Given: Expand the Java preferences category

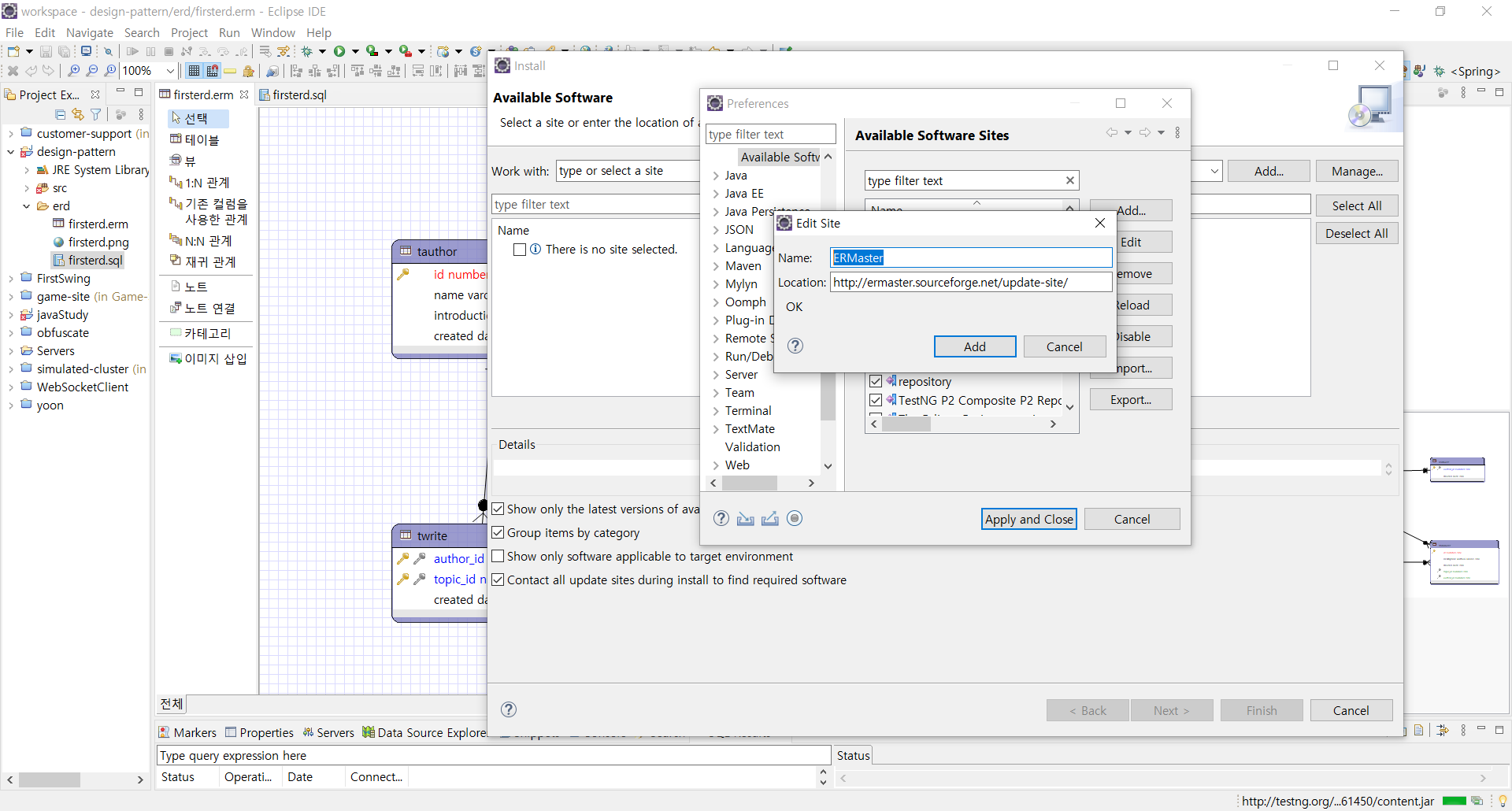Looking at the screenshot, I should point(716,176).
